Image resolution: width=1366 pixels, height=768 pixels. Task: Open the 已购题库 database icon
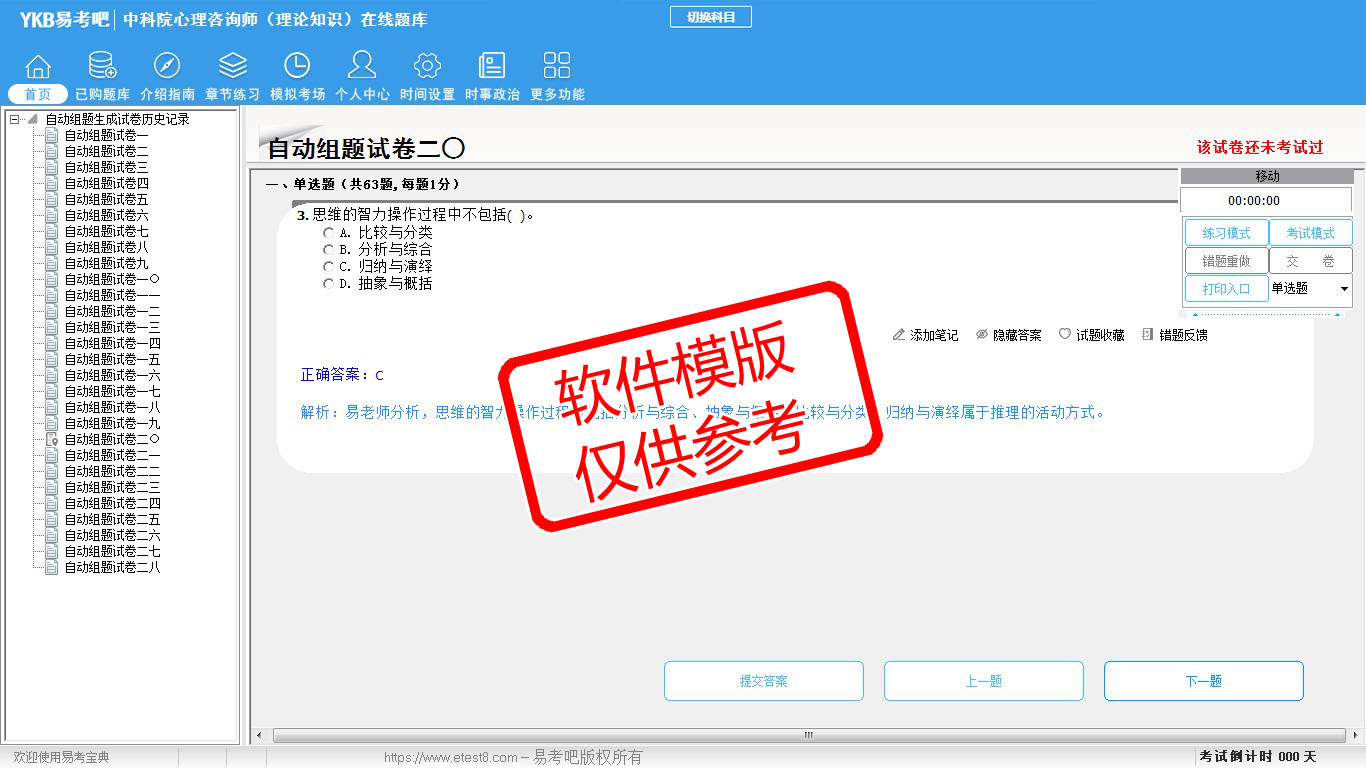click(x=102, y=67)
